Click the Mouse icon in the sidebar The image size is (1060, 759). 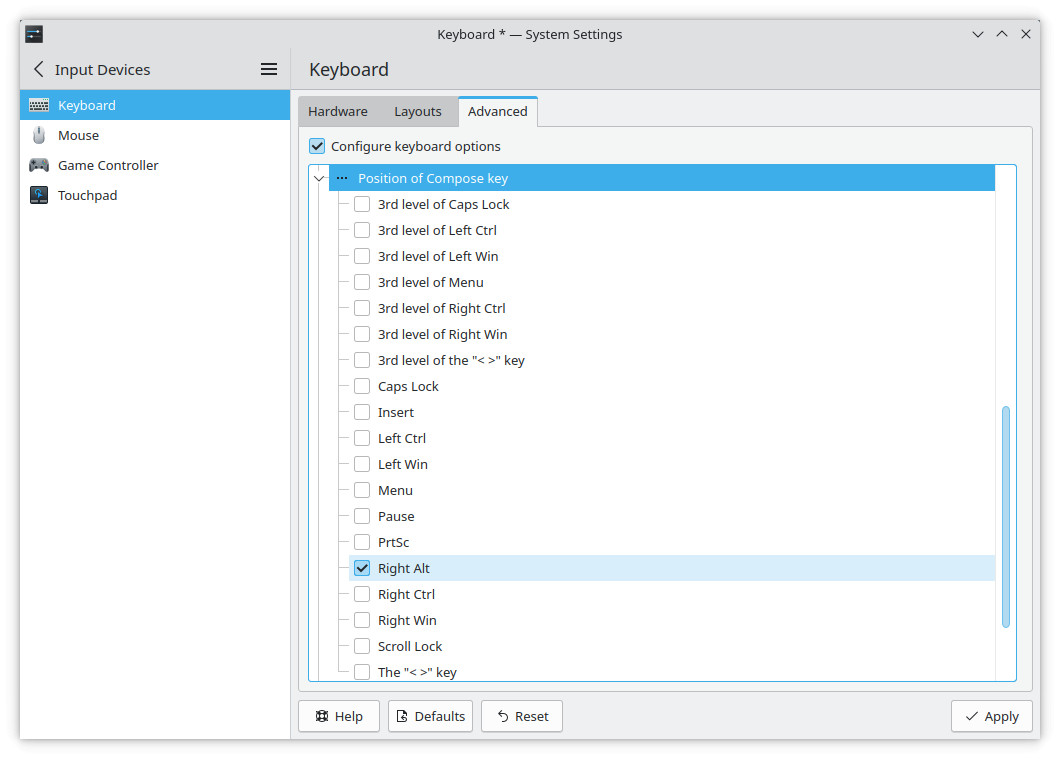tap(39, 135)
